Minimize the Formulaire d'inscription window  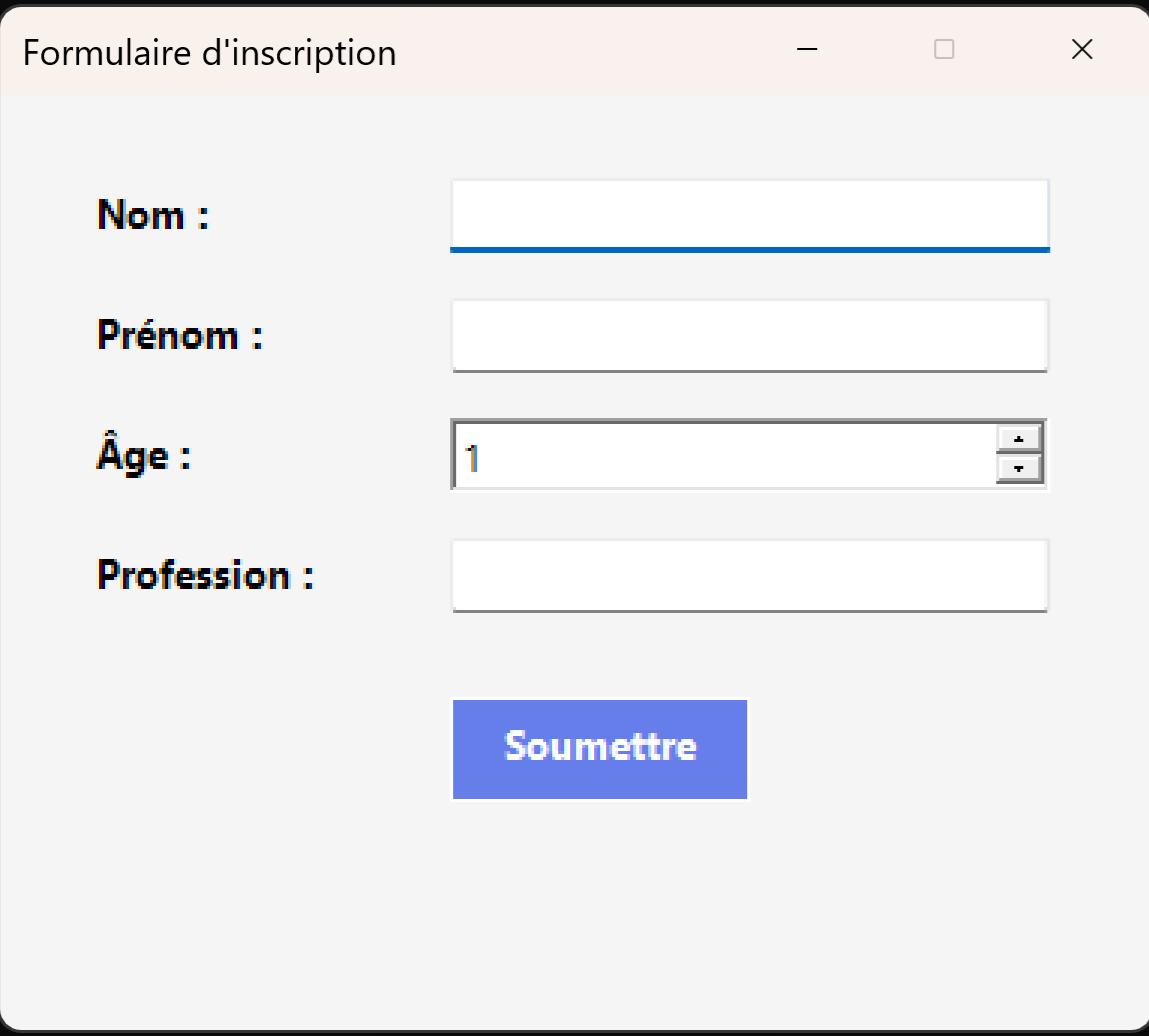click(807, 49)
